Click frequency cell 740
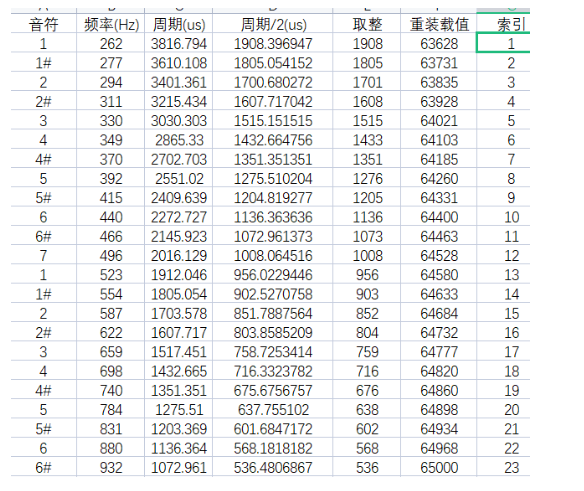584x491 pixels. click(x=111, y=390)
